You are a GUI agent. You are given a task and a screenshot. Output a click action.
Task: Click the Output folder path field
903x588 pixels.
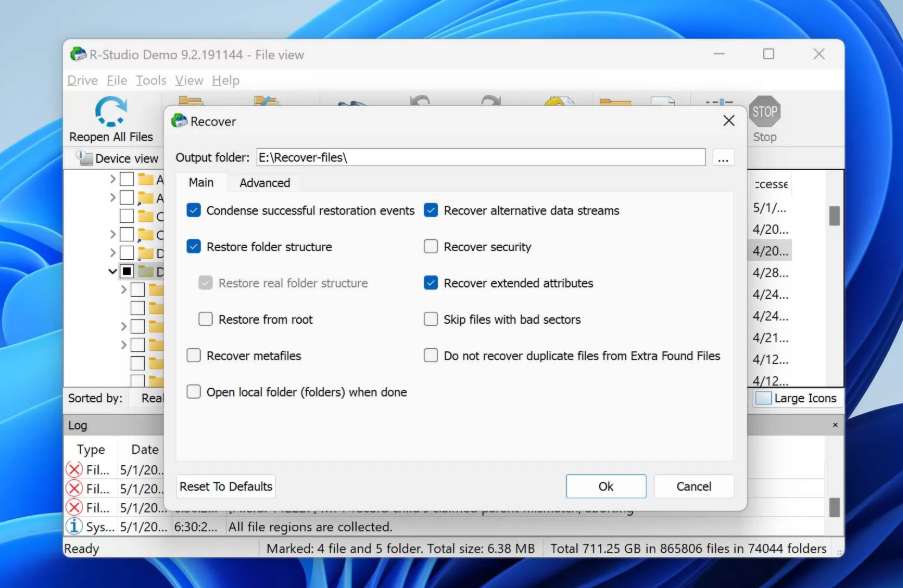tap(480, 158)
